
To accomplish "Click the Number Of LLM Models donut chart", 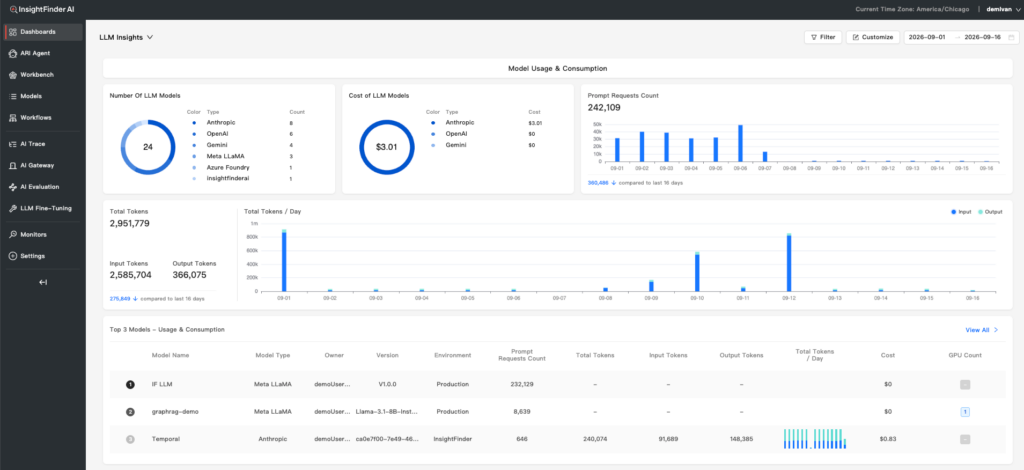I will pyautogui.click(x=148, y=147).
